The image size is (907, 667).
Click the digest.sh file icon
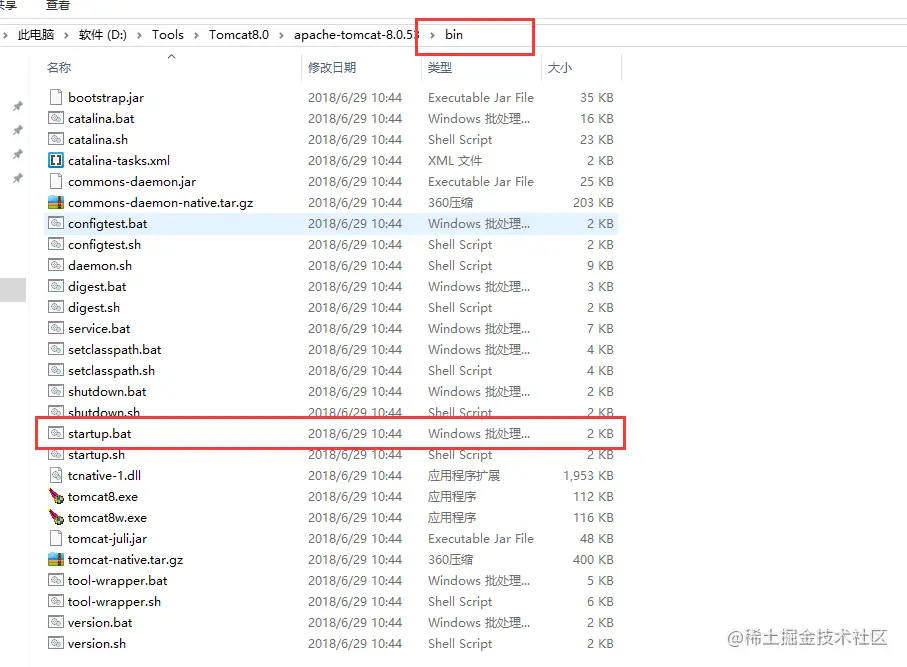(56, 307)
